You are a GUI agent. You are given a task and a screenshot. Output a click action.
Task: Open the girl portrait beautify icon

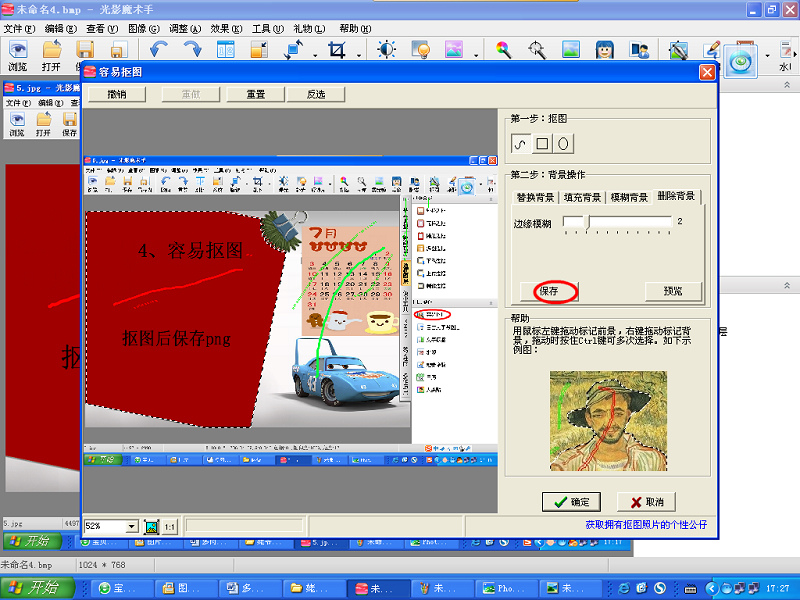click(605, 50)
